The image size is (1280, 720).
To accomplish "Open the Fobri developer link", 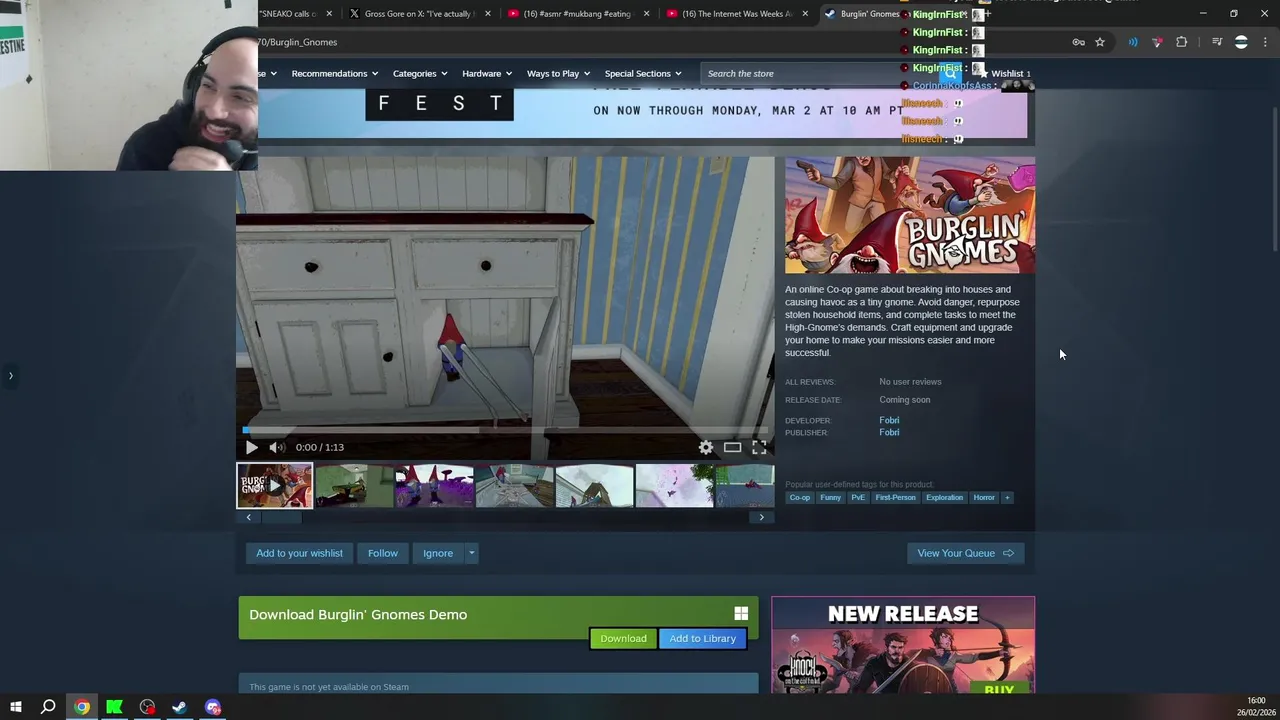I will pos(889,420).
